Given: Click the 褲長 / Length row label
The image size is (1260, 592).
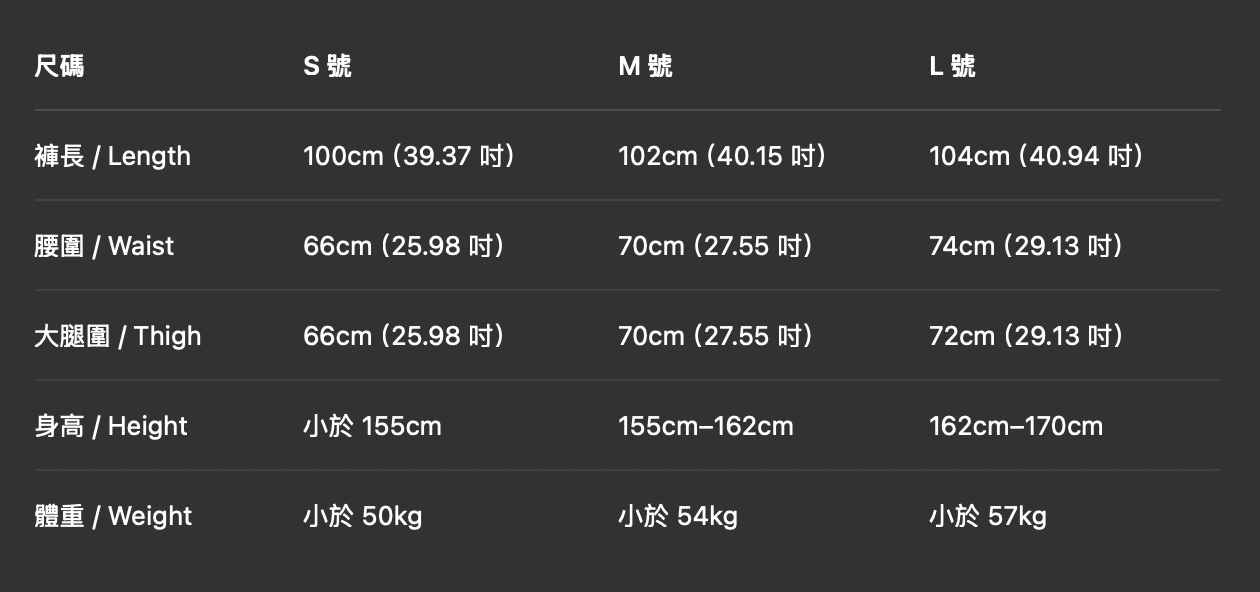Looking at the screenshot, I should [112, 156].
